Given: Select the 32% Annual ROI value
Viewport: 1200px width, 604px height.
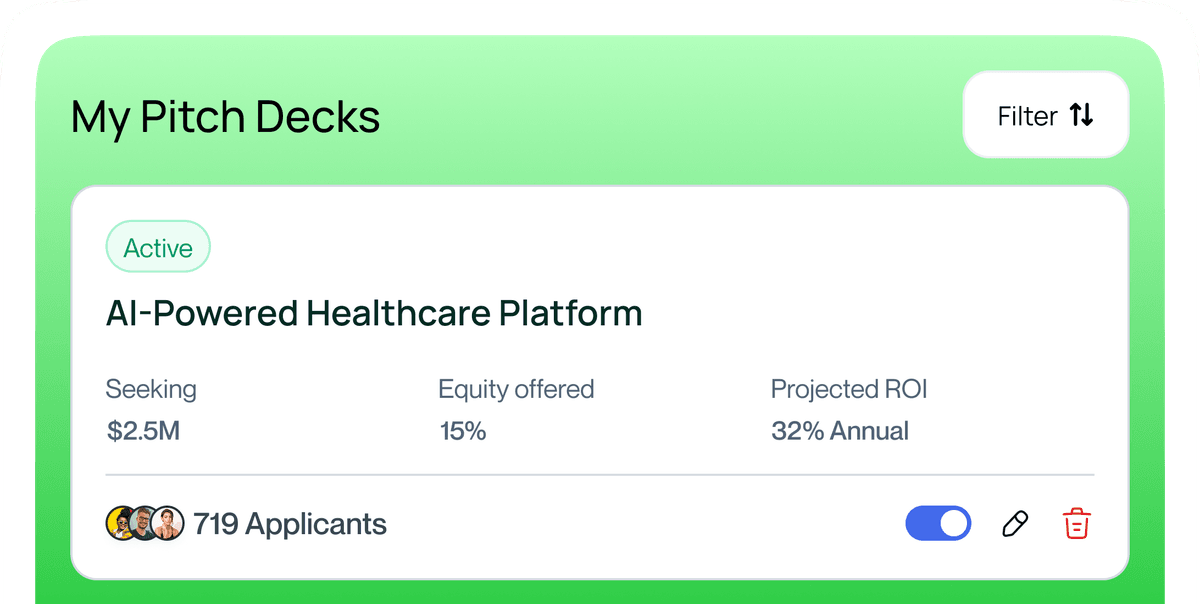Looking at the screenshot, I should [840, 432].
